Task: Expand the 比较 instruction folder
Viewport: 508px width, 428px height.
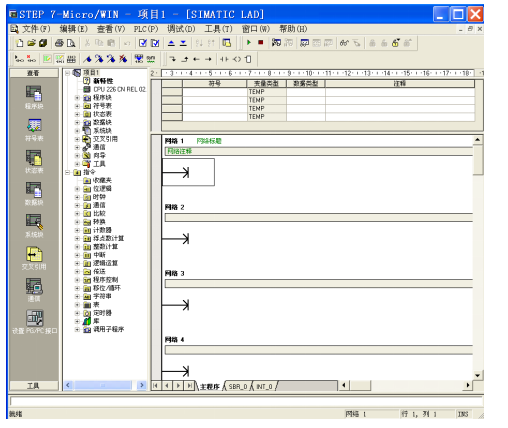Action: (x=77, y=214)
